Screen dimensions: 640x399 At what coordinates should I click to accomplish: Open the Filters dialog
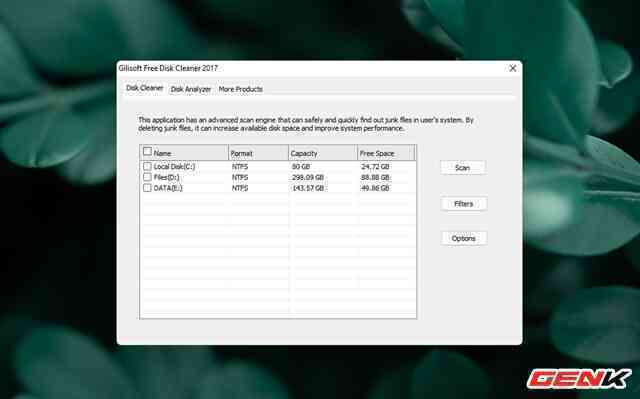[463, 204]
